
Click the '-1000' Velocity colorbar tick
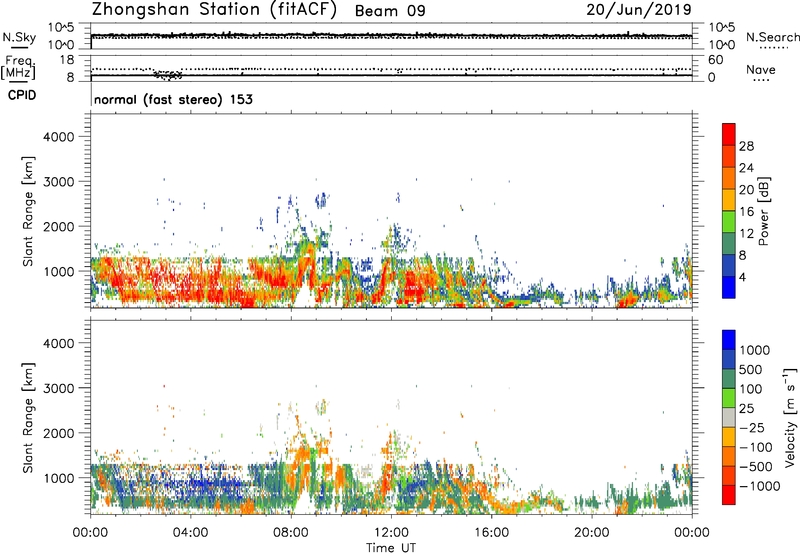point(759,486)
